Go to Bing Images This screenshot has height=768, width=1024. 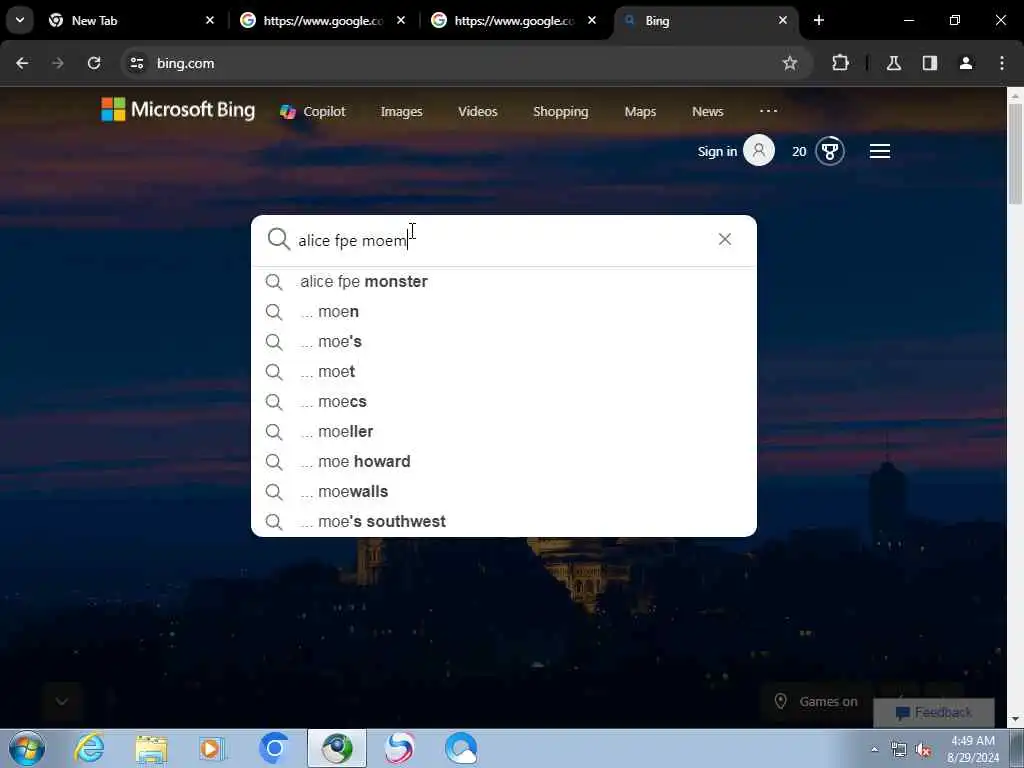[x=402, y=112]
